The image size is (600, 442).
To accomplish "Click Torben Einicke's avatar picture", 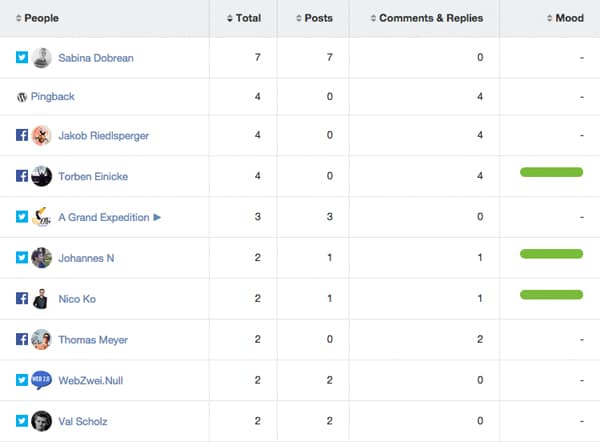I will [x=41, y=176].
